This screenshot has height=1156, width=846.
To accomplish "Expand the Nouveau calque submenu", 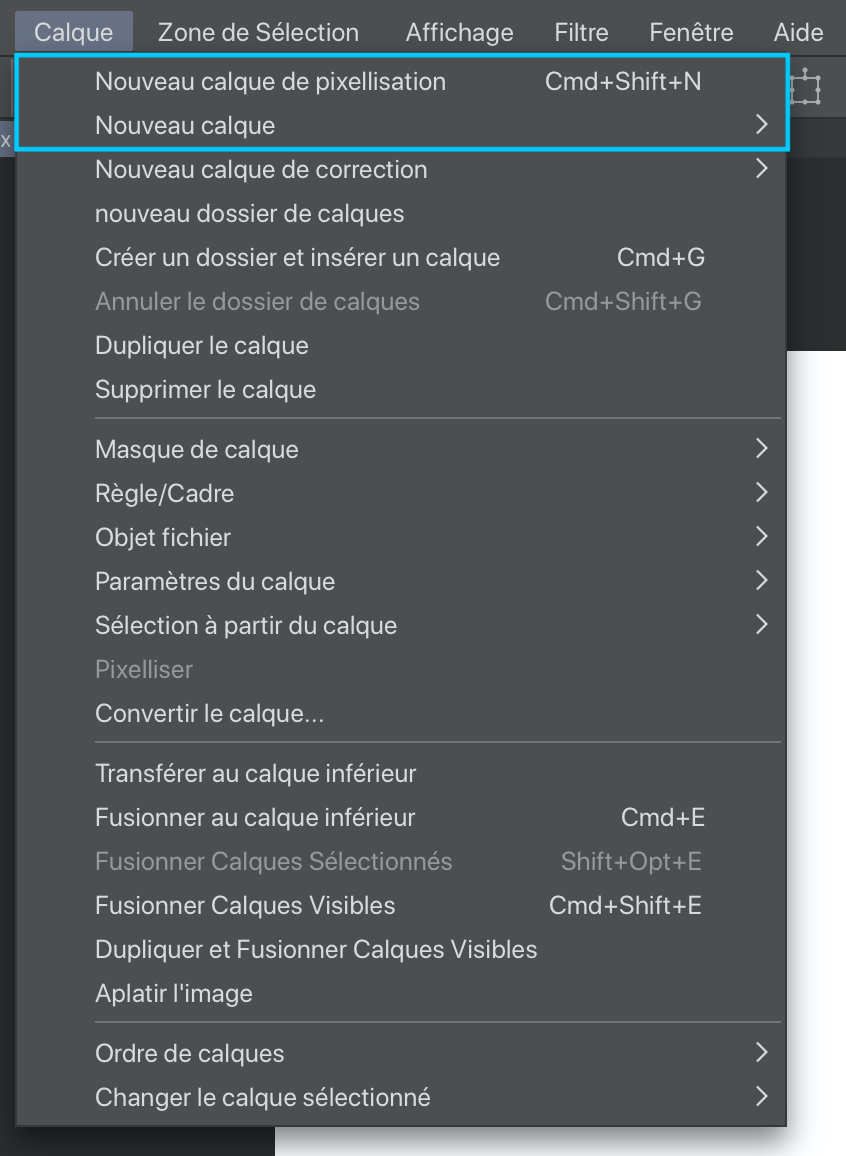I will coord(185,126).
